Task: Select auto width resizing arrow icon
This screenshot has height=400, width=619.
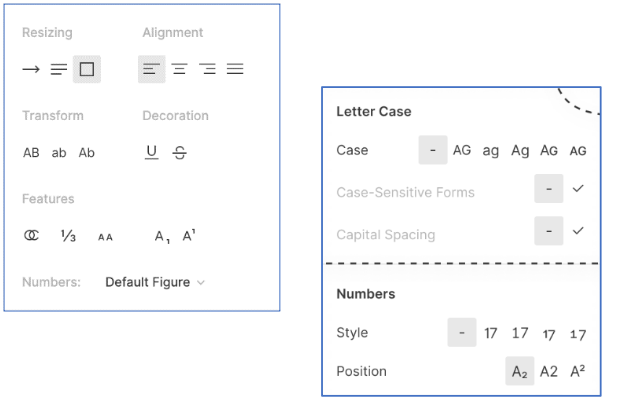Action: click(x=31, y=70)
